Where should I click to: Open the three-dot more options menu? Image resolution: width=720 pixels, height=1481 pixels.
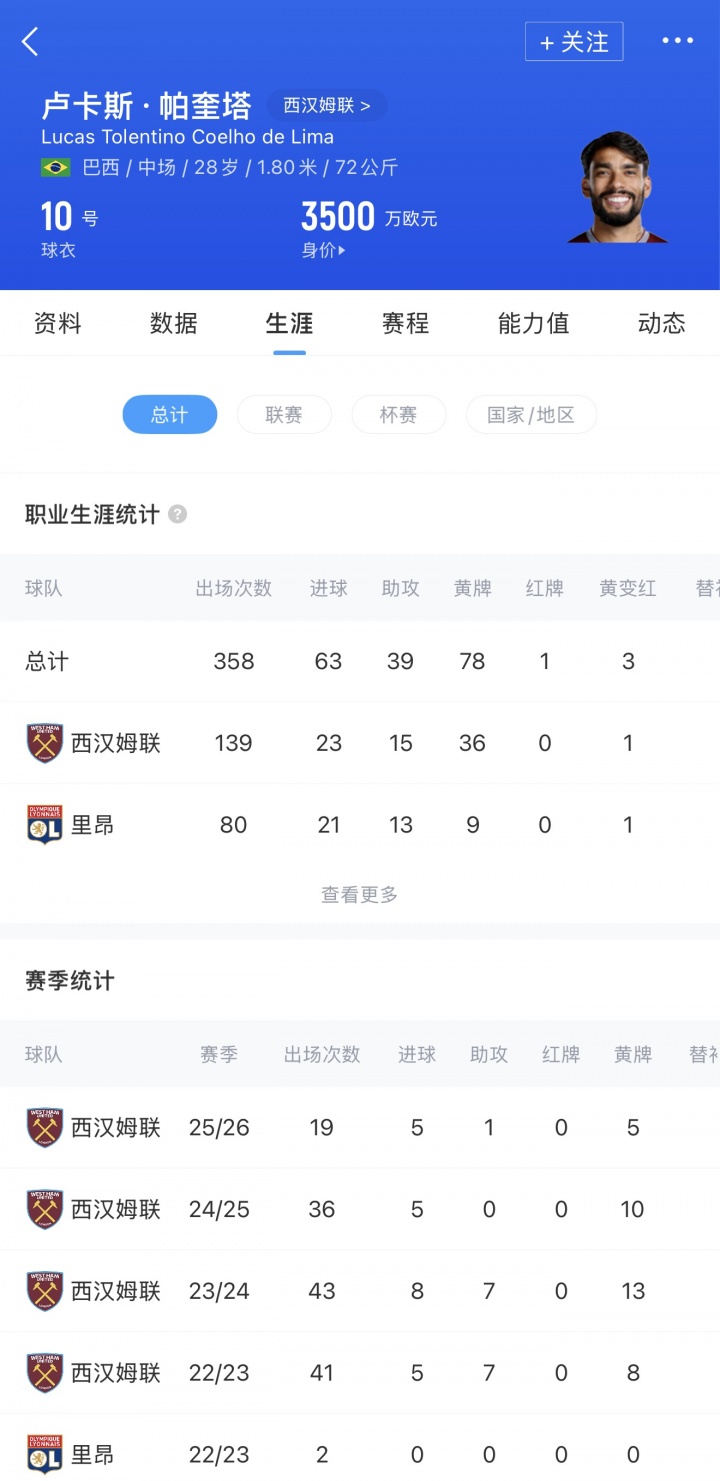[x=677, y=41]
